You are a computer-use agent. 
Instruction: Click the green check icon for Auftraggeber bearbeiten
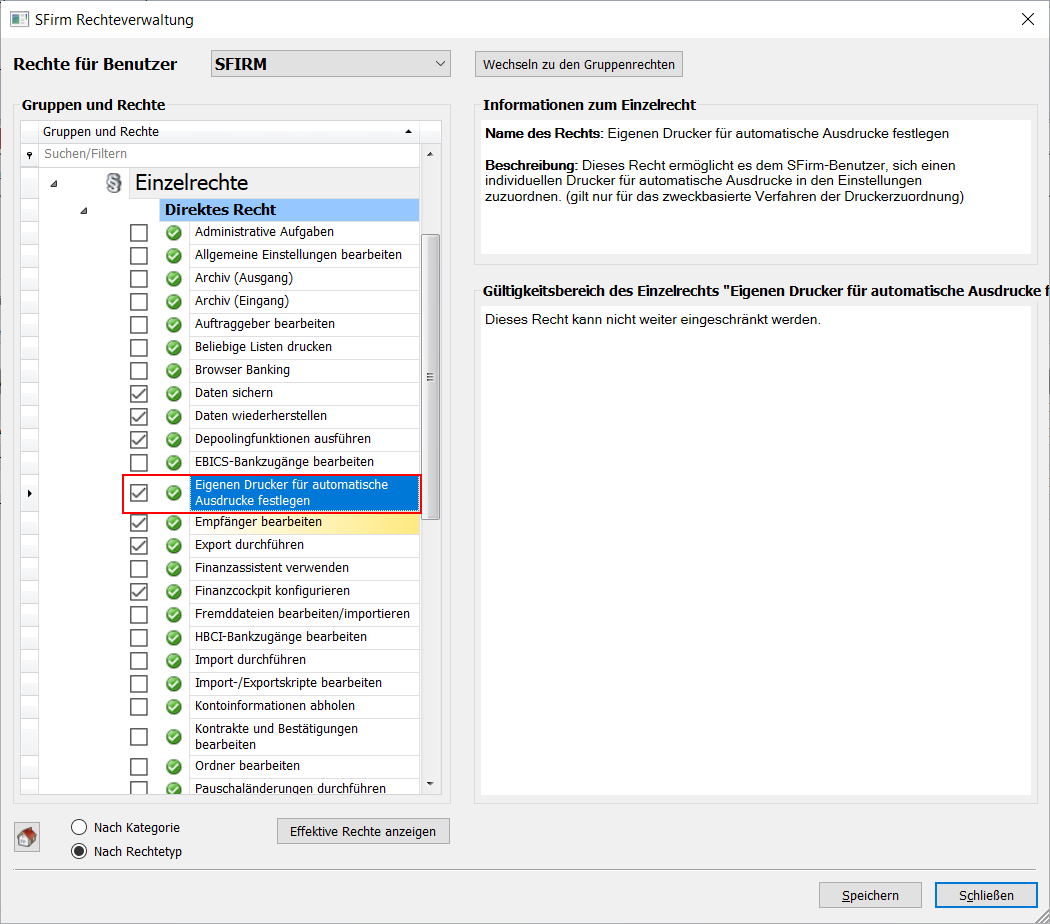tap(173, 325)
